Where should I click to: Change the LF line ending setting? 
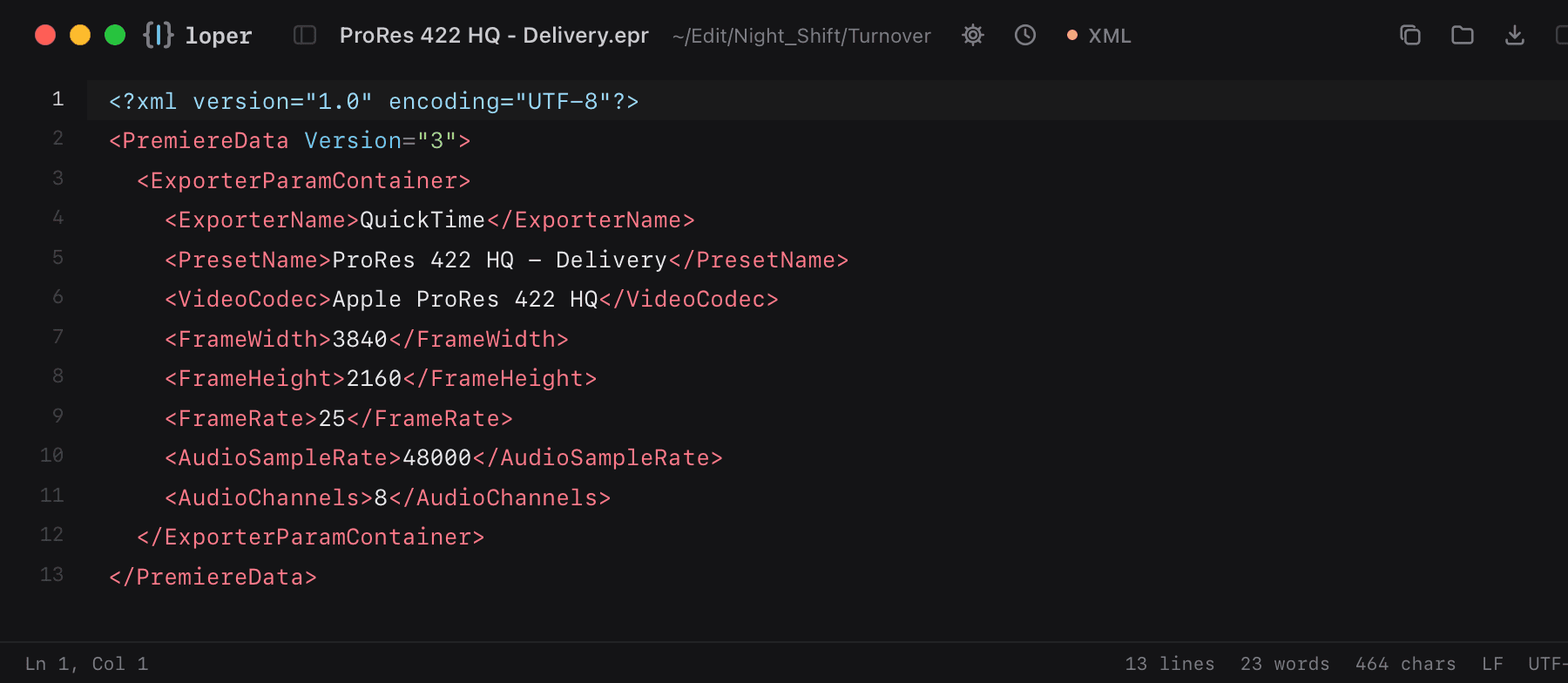[1492, 664]
